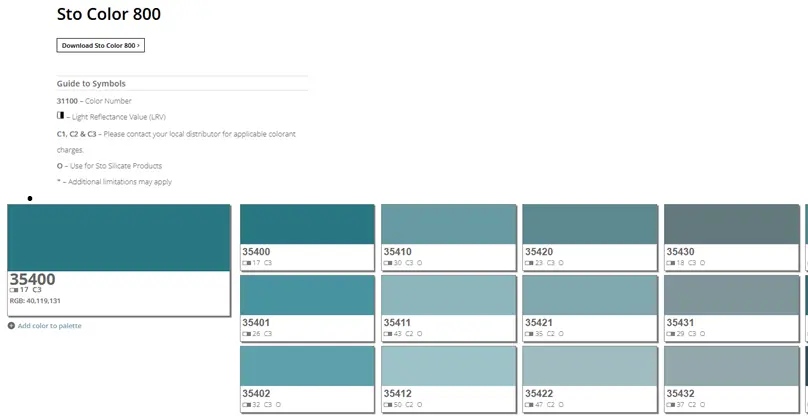Click the plus icon beside Add color to palette
The width and height of the screenshot is (808, 416).
[11, 326]
